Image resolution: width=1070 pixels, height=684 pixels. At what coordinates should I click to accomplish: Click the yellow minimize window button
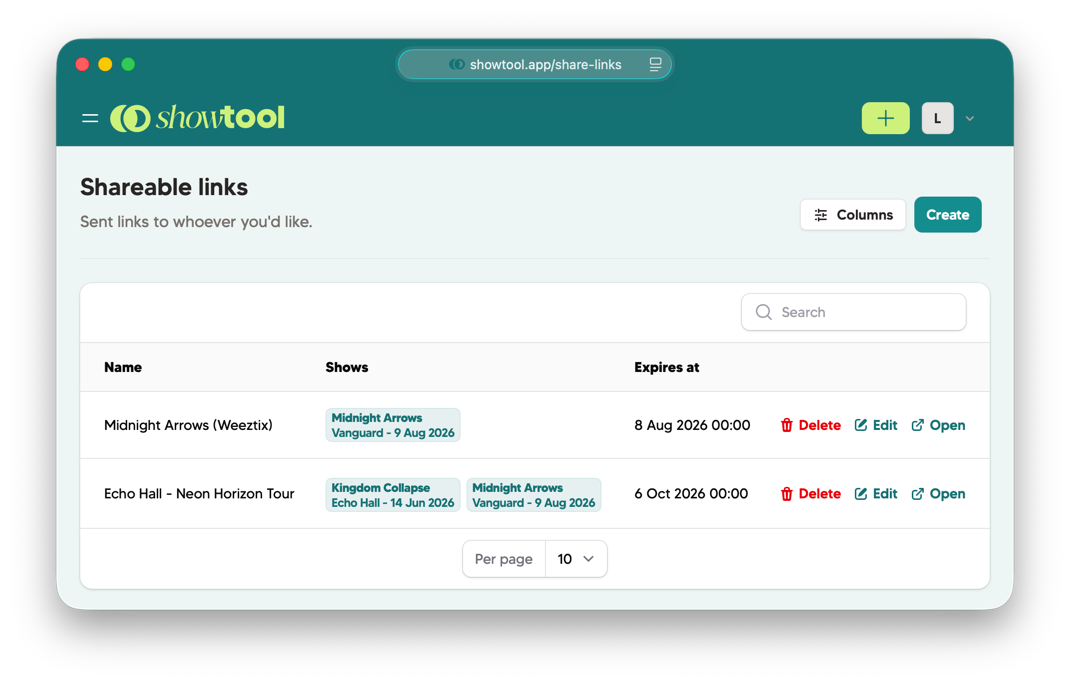pyautogui.click(x=105, y=64)
